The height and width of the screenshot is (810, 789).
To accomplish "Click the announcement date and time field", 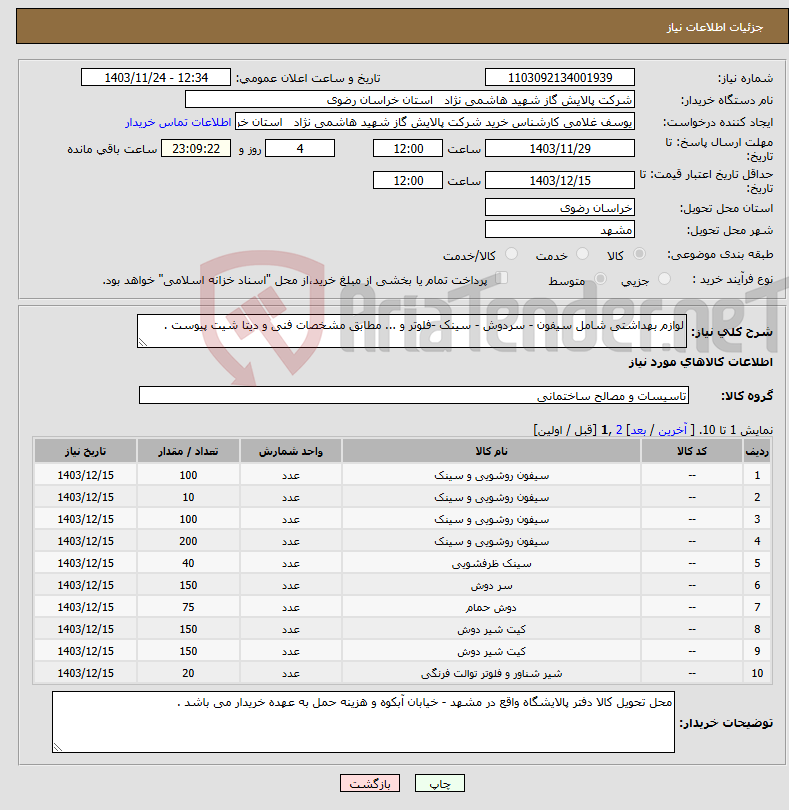I will 156,77.
